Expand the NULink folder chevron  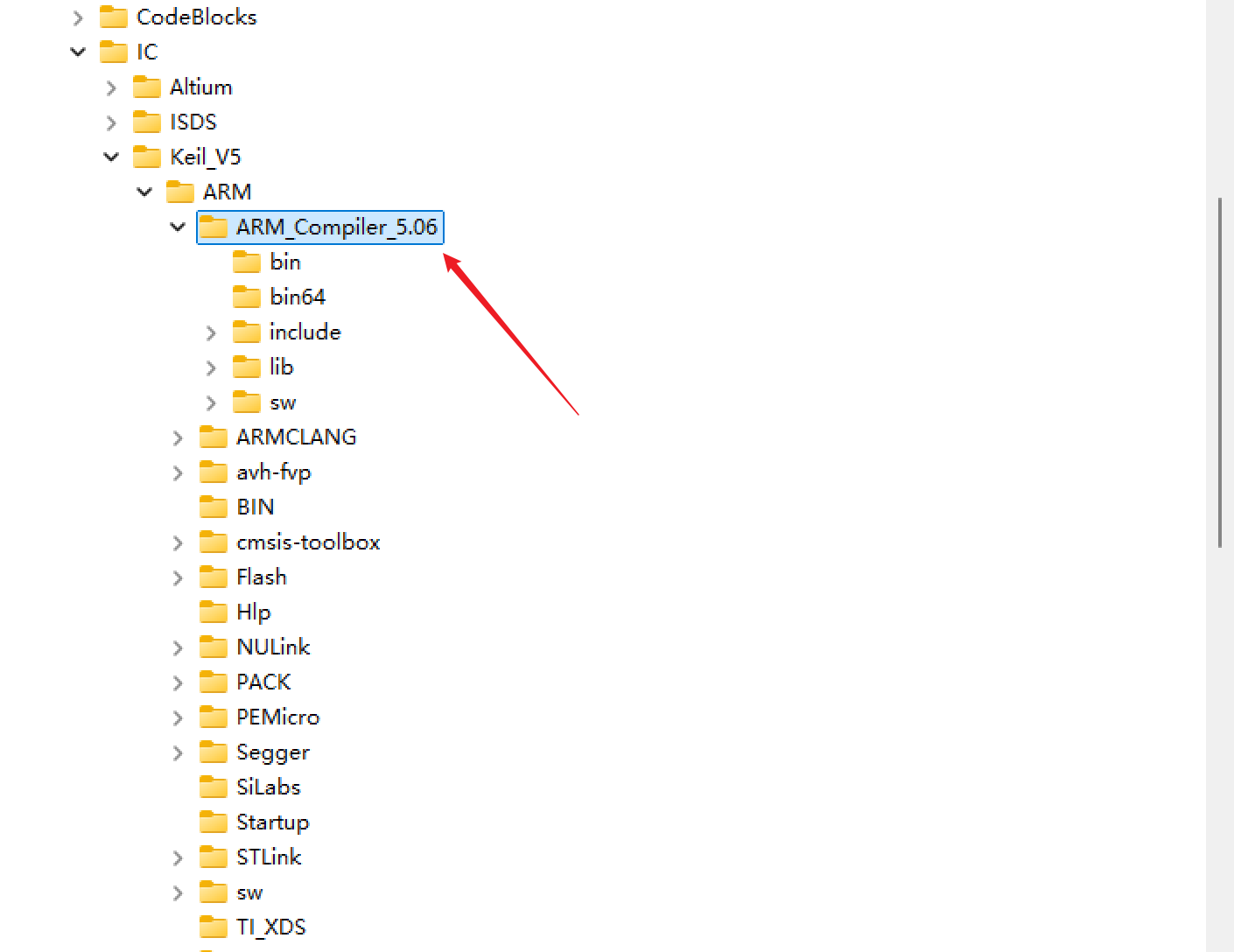pos(178,647)
